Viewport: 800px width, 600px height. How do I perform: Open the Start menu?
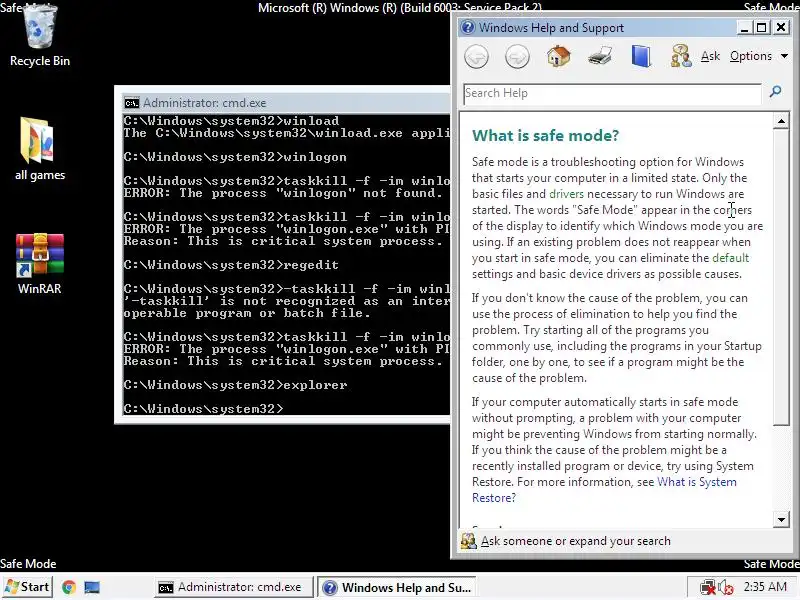(27, 587)
